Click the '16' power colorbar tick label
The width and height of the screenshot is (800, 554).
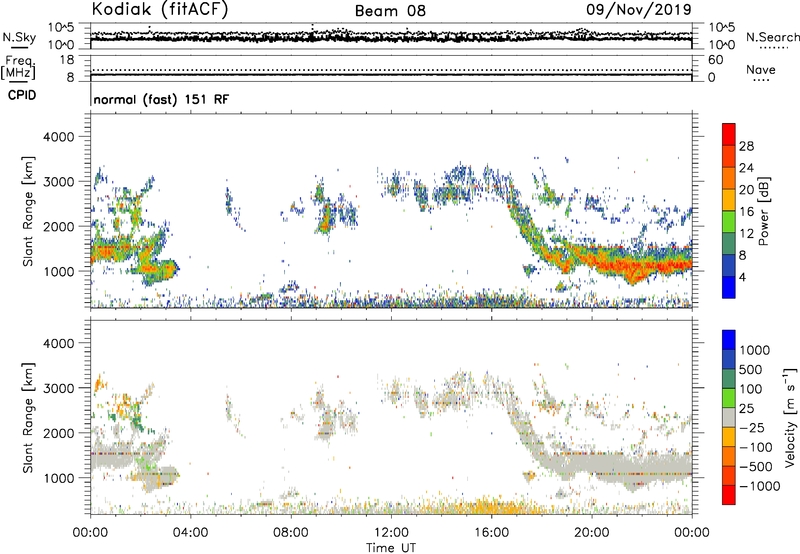[x=746, y=212]
